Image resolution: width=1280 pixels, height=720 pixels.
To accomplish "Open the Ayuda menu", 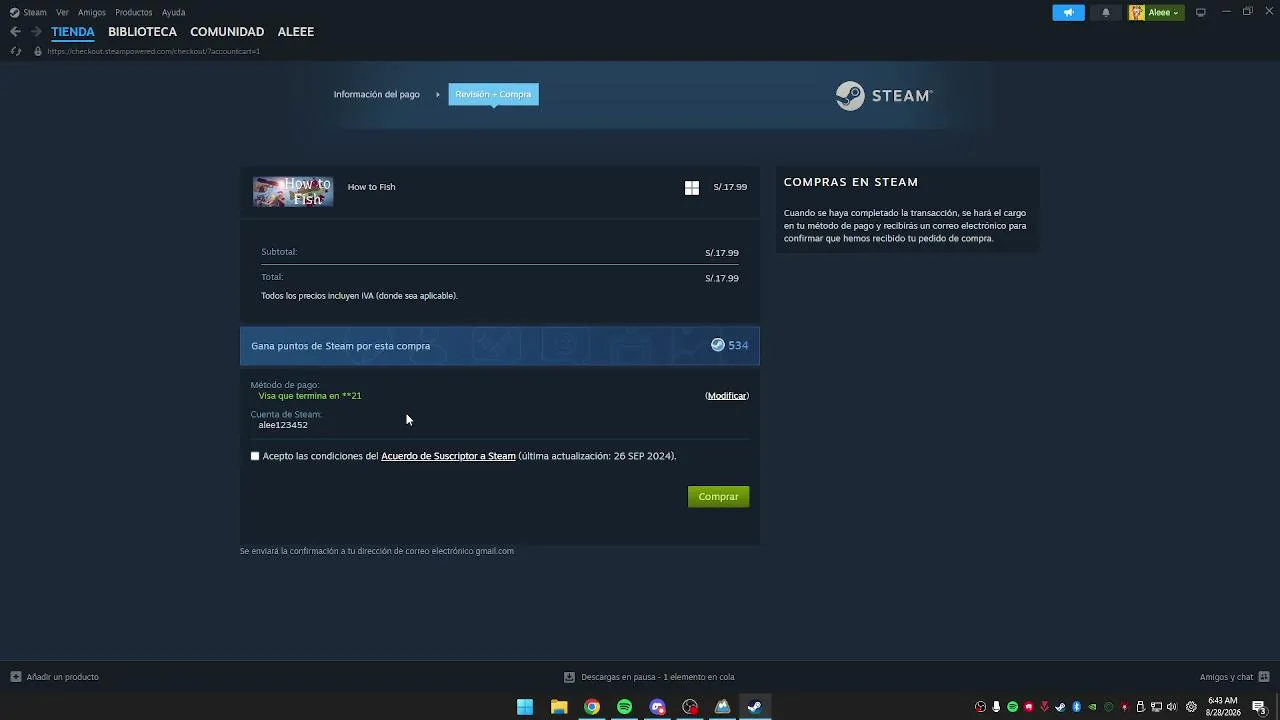I will click(x=173, y=12).
